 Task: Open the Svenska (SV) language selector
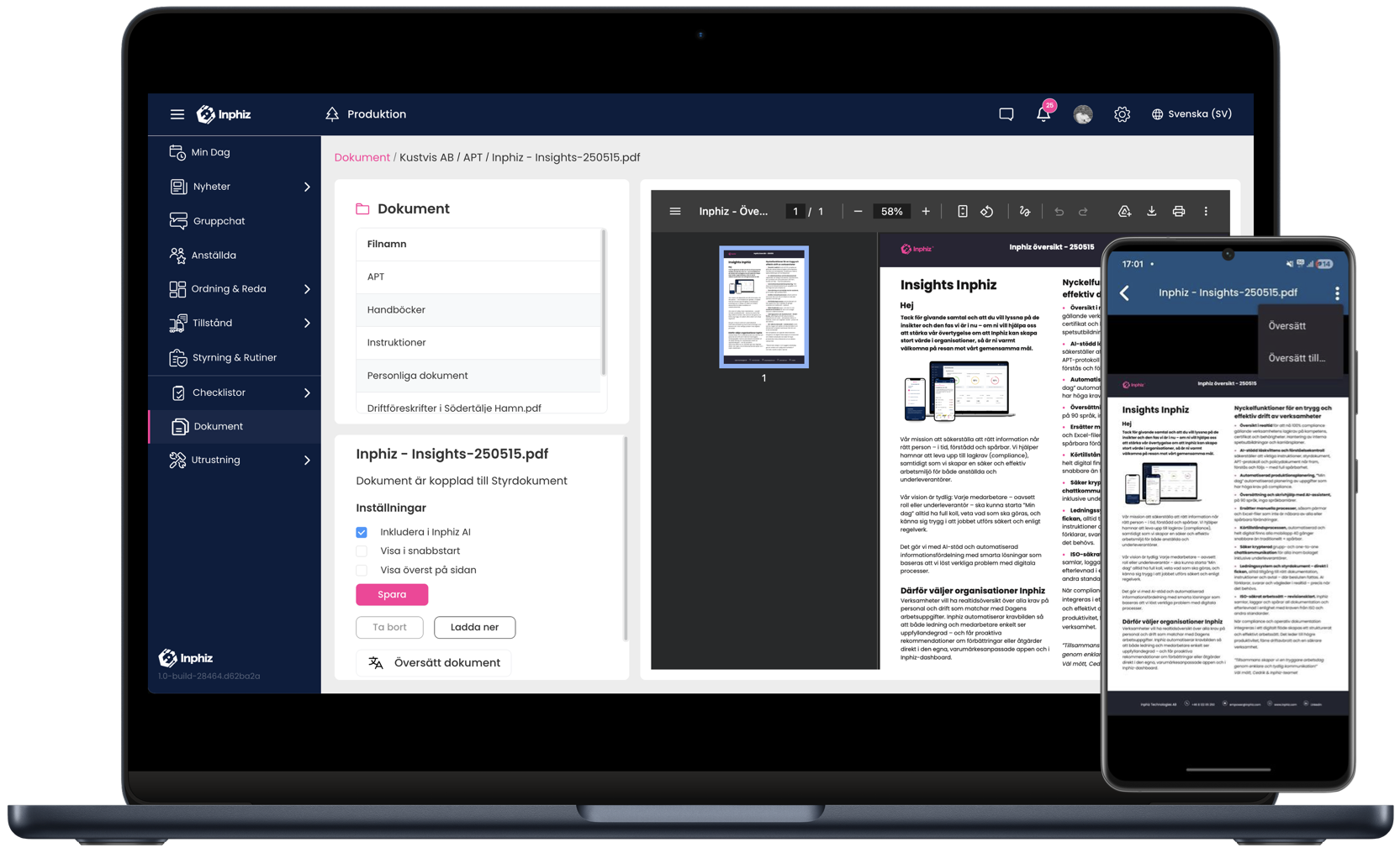pyautogui.click(x=1191, y=114)
